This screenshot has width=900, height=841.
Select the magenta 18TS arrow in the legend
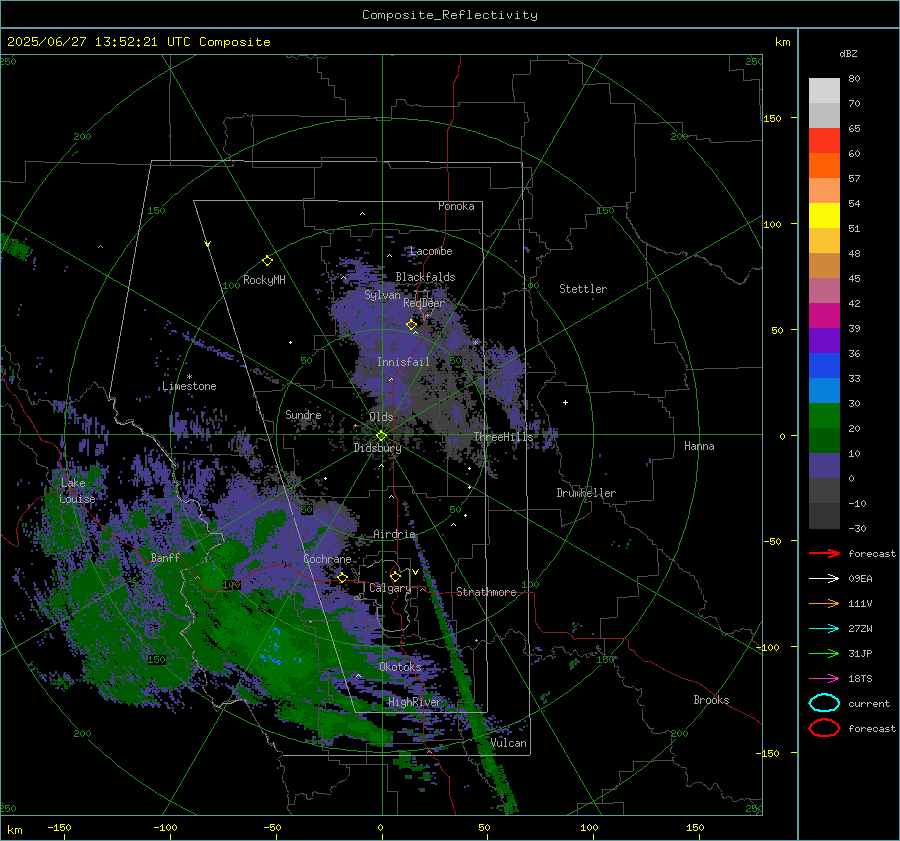(824, 679)
